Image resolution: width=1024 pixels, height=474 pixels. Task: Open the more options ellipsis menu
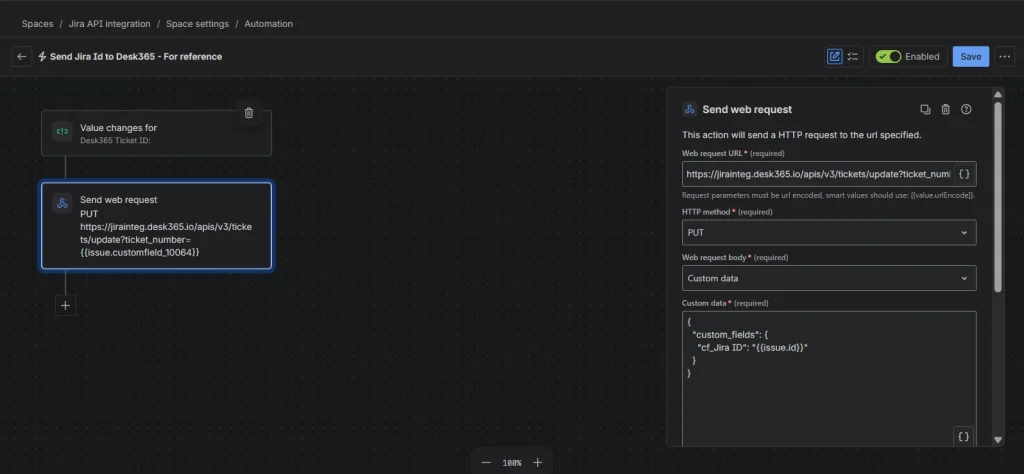coord(1004,57)
